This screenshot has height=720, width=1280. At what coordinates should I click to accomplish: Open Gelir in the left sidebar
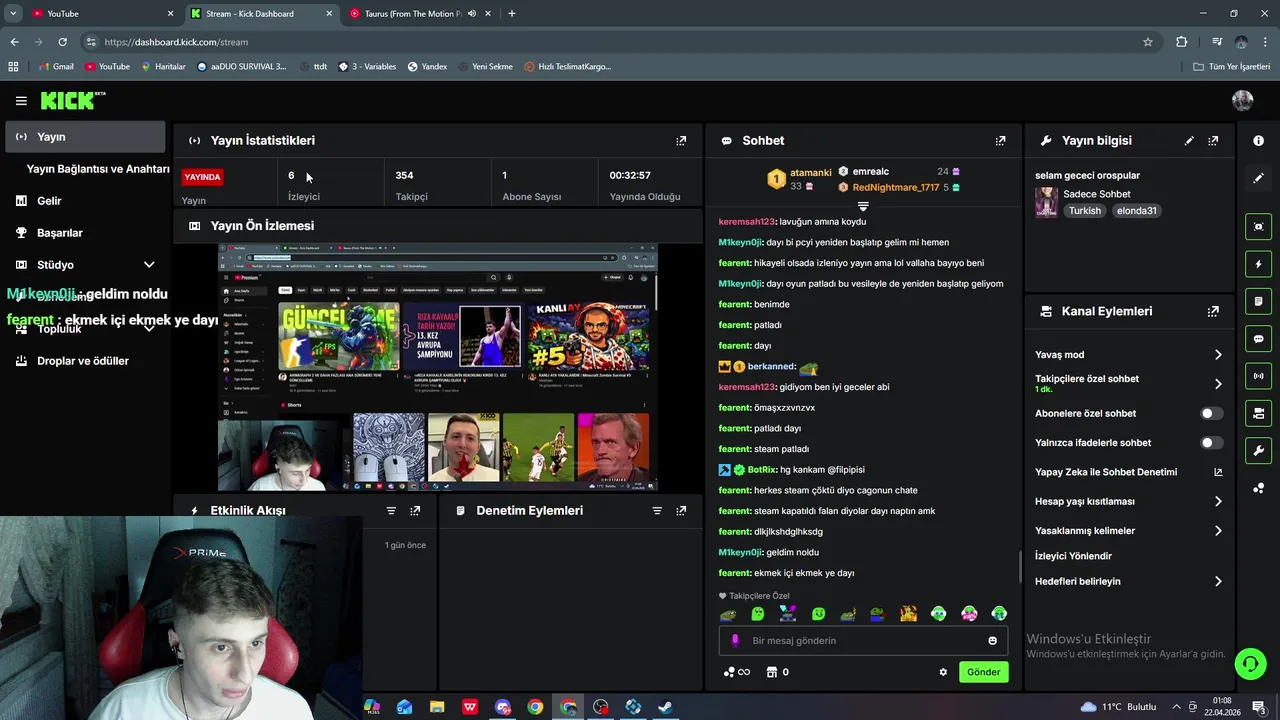click(x=85, y=201)
